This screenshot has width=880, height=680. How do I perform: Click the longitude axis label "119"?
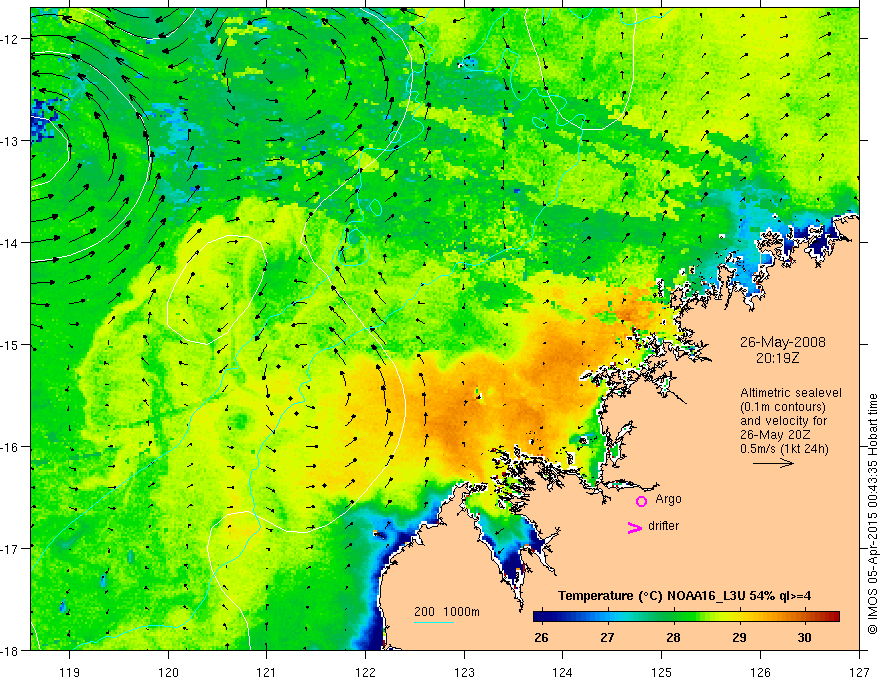point(69,672)
